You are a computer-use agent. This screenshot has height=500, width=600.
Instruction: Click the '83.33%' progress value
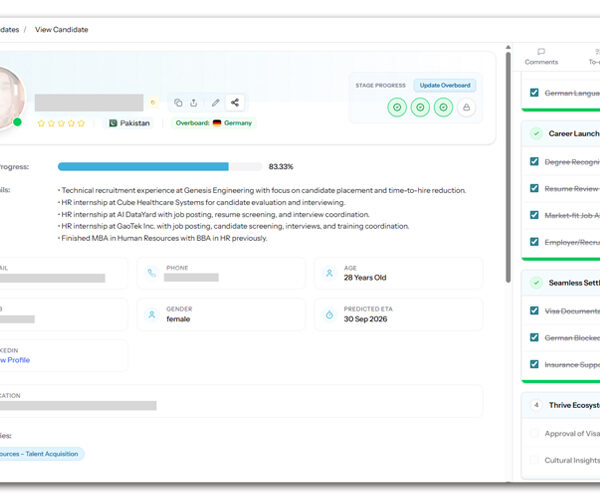click(281, 166)
